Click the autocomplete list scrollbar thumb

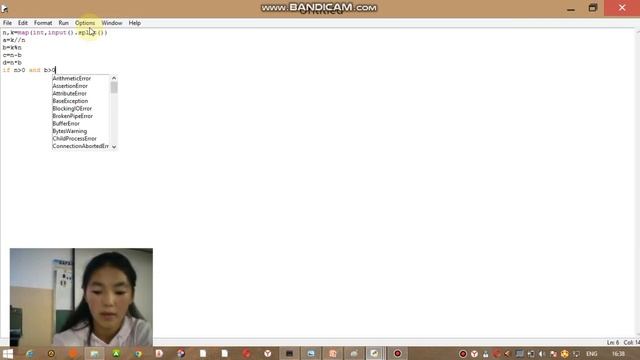pyautogui.click(x=114, y=87)
